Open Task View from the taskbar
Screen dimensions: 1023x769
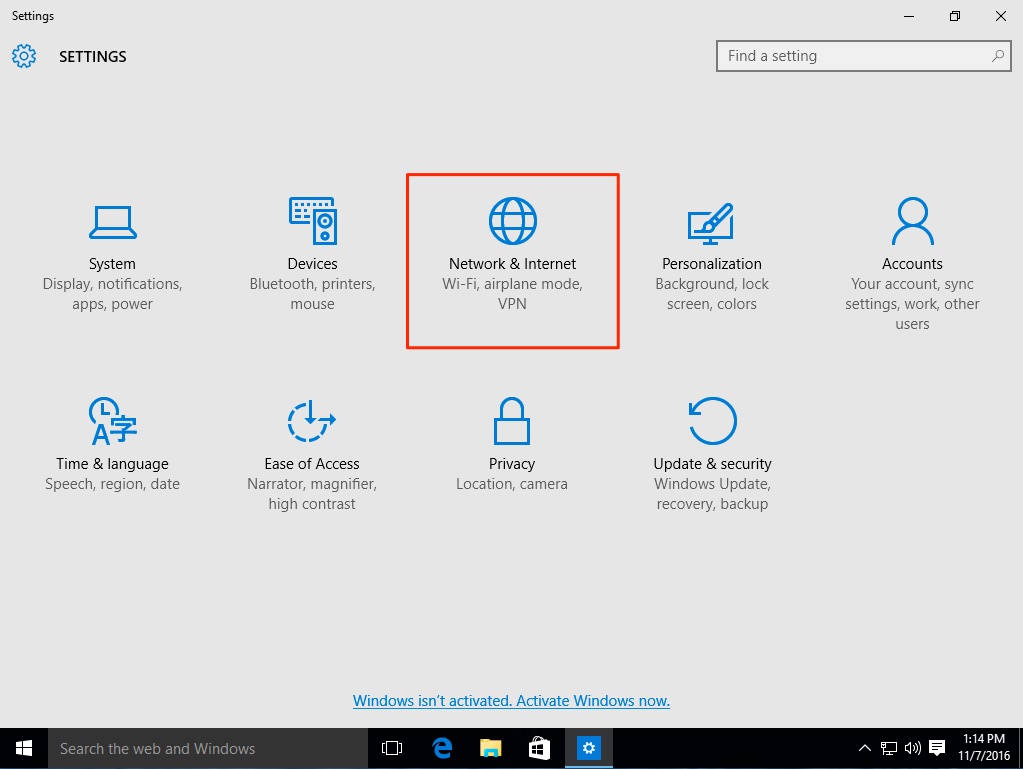coord(392,748)
